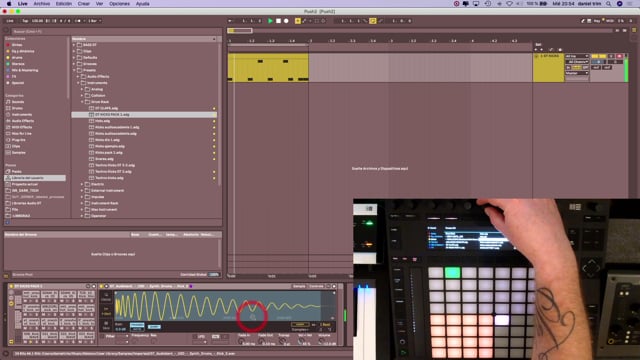Open the 'All Ins' input type dropdown
The width and height of the screenshot is (640, 360).
pos(577,56)
